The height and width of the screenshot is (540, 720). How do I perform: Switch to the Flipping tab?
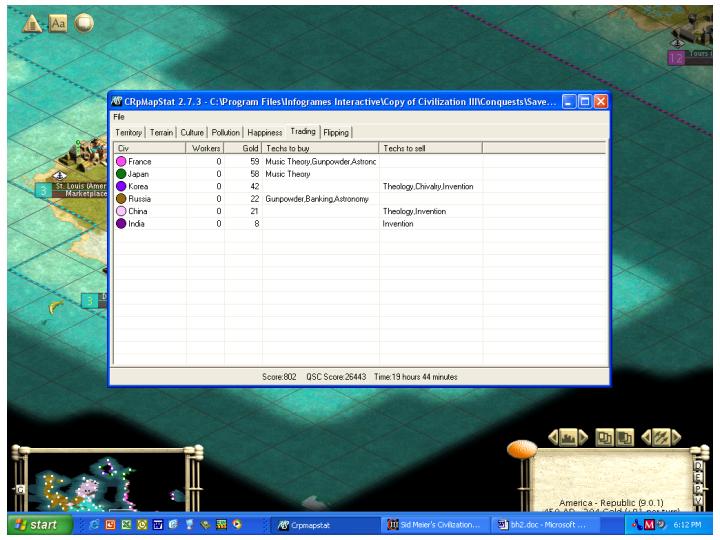pyautogui.click(x=336, y=133)
